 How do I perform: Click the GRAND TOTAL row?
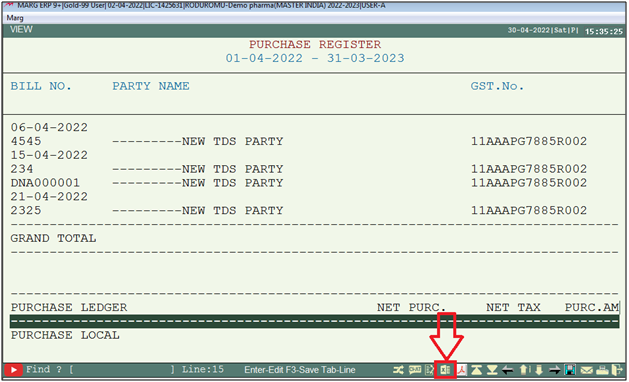click(53, 238)
